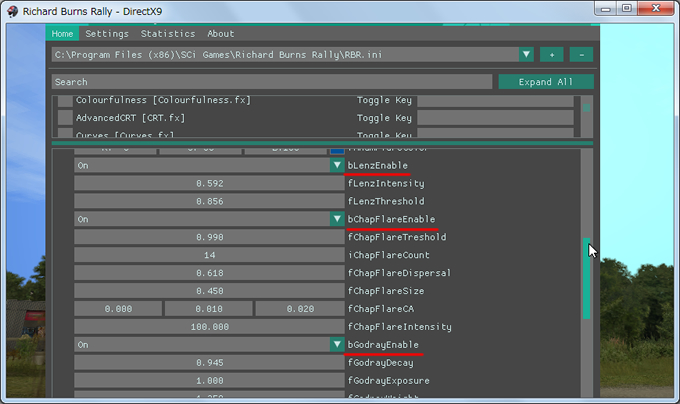Viewport: 680px width, 404px height.
Task: Add a preset with the plus button
Action: coord(552,55)
